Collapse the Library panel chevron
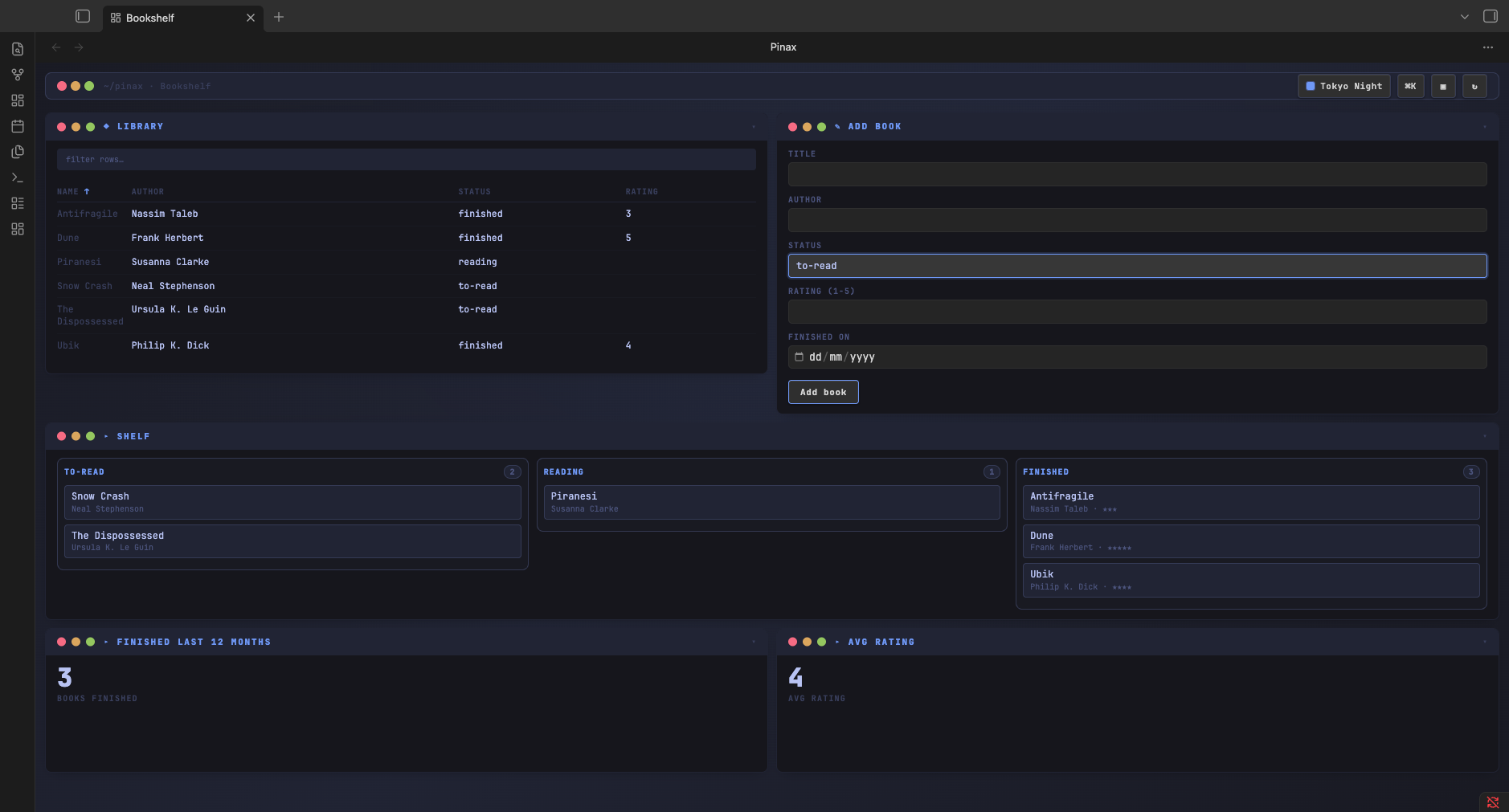The image size is (1509, 812). pos(754,126)
